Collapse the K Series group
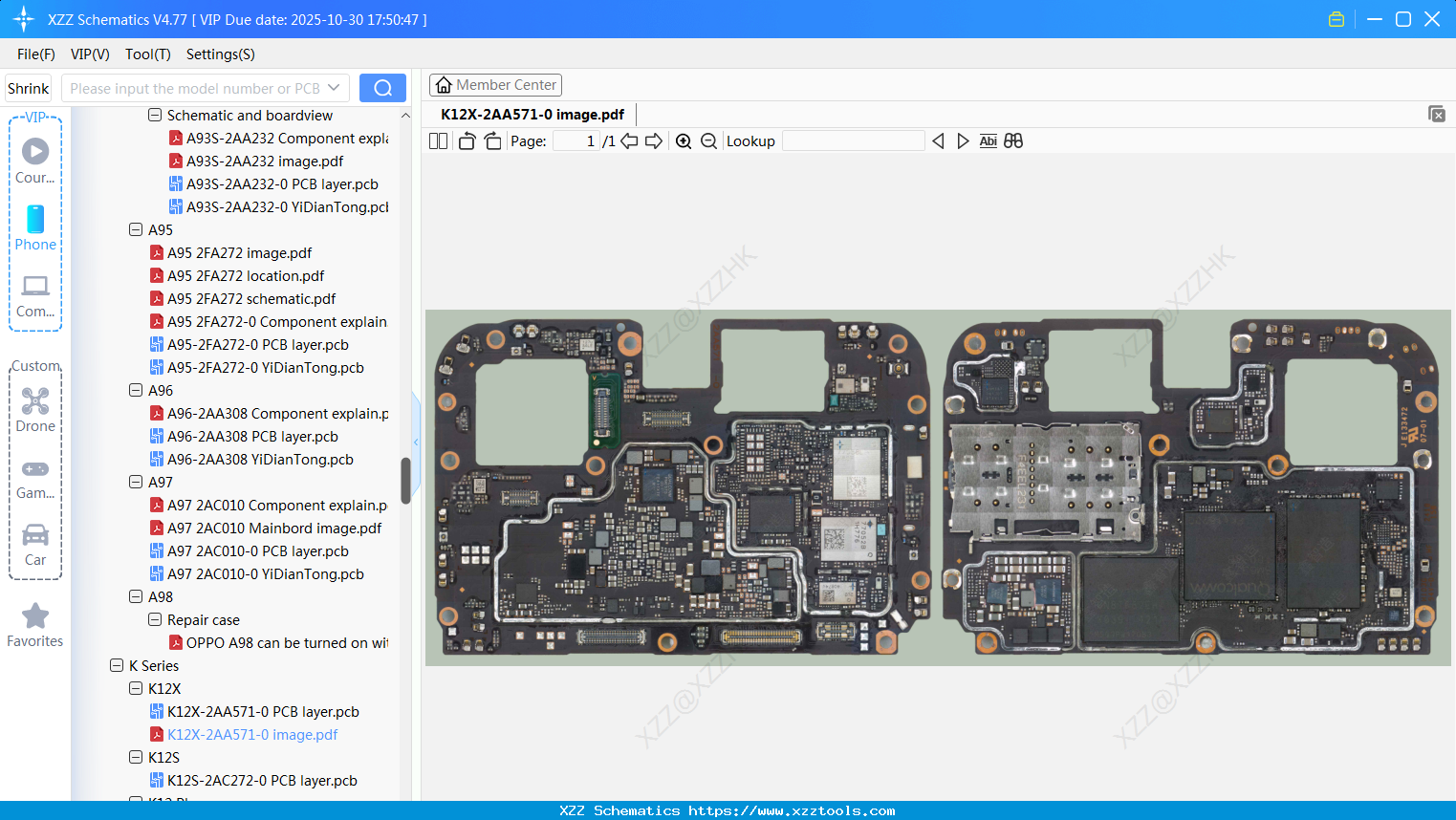Viewport: 1456px width, 820px height. point(118,665)
